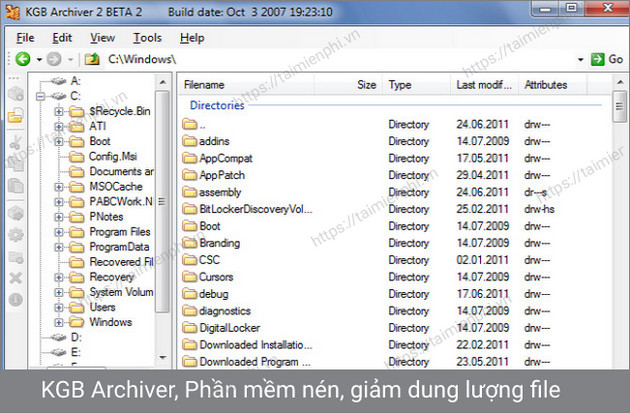This screenshot has width=630, height=413.
Task: Expand the Windows tree node
Action: 59,322
